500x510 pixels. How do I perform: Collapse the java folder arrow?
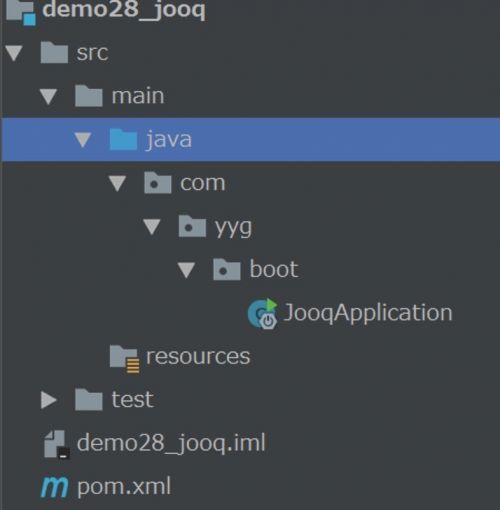pyautogui.click(x=83, y=140)
